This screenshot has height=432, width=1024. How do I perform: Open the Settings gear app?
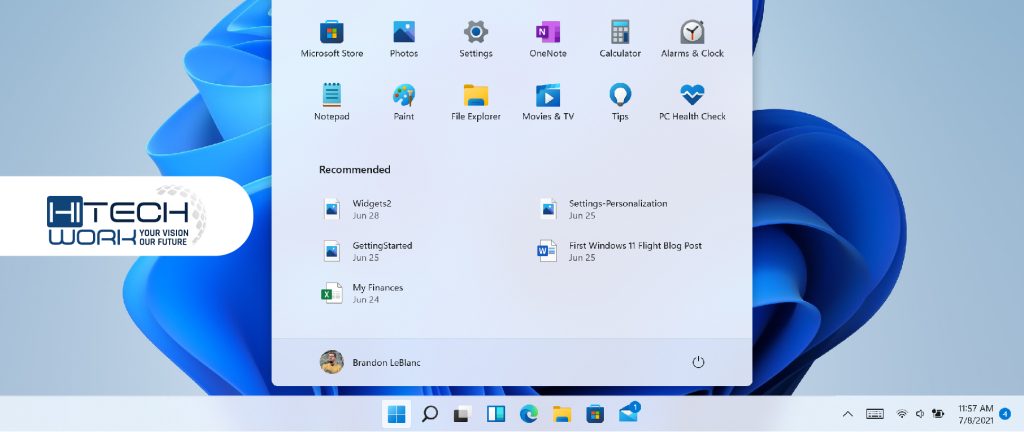(x=475, y=39)
